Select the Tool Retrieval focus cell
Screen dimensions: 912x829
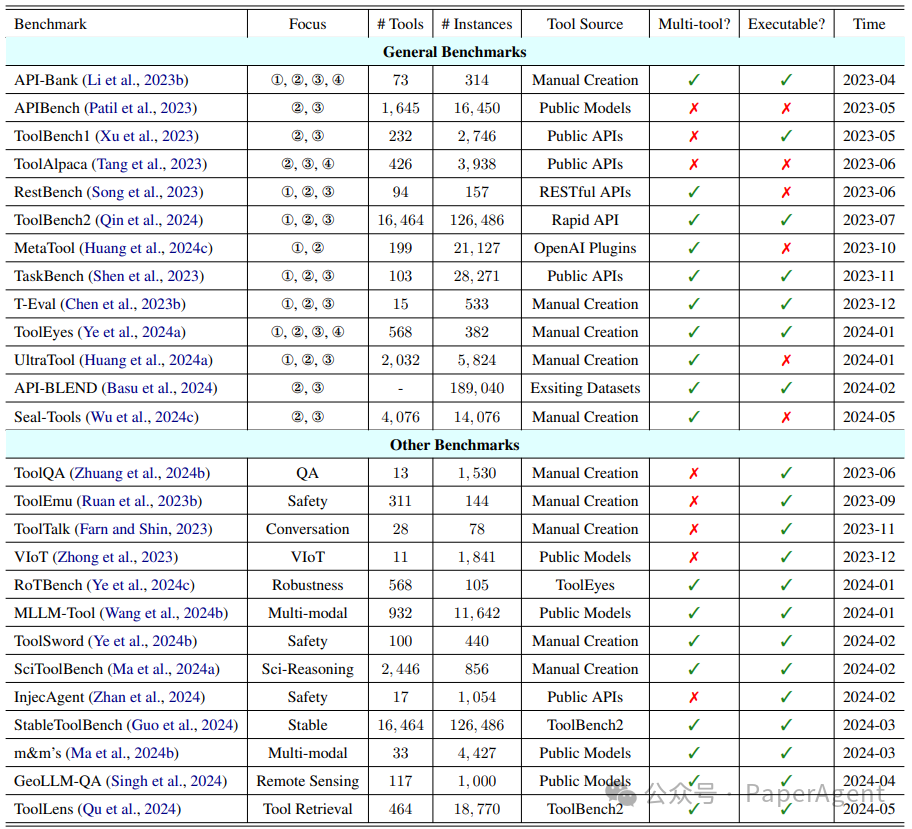click(x=308, y=809)
